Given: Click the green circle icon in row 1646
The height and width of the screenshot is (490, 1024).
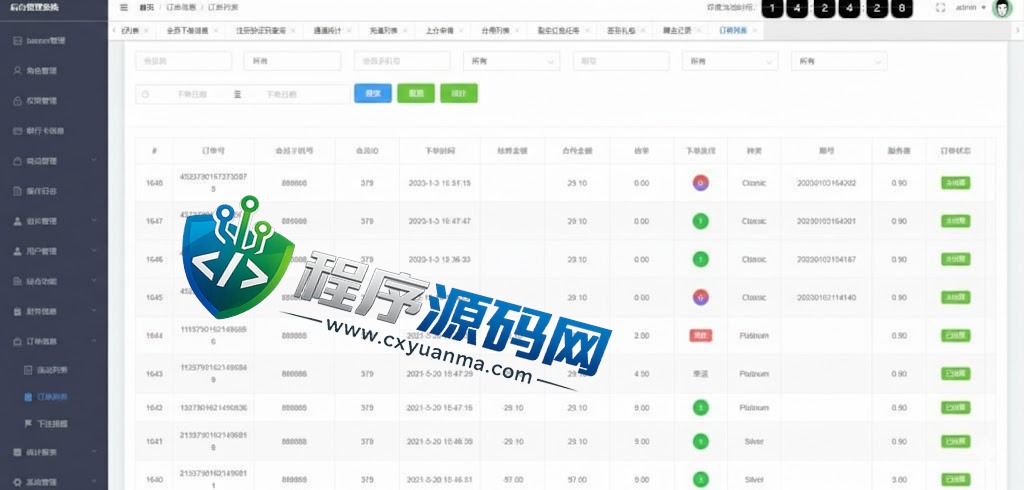Looking at the screenshot, I should [700, 259].
